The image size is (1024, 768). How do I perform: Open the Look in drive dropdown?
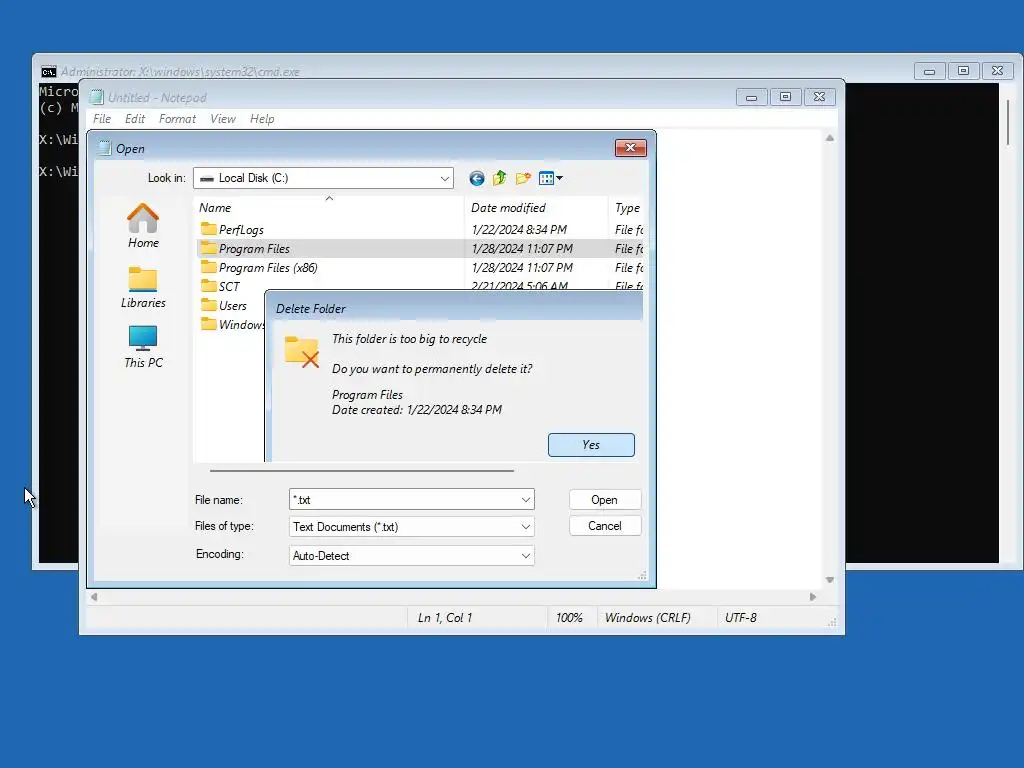[x=445, y=178]
